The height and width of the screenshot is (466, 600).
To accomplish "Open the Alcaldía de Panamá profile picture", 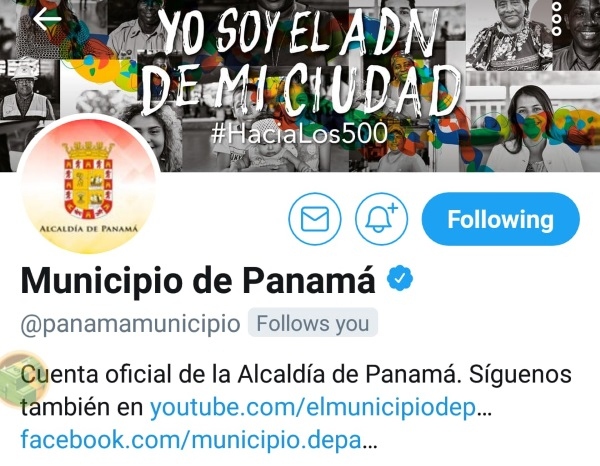I will (x=89, y=184).
